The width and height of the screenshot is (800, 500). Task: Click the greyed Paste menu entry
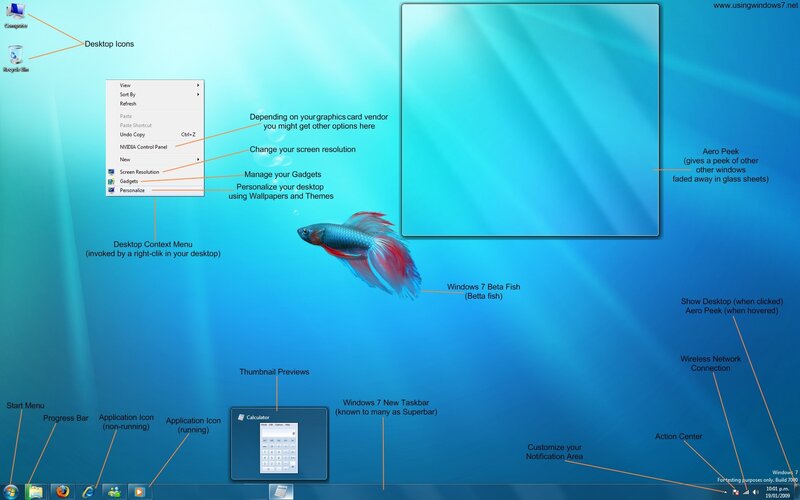pos(155,116)
